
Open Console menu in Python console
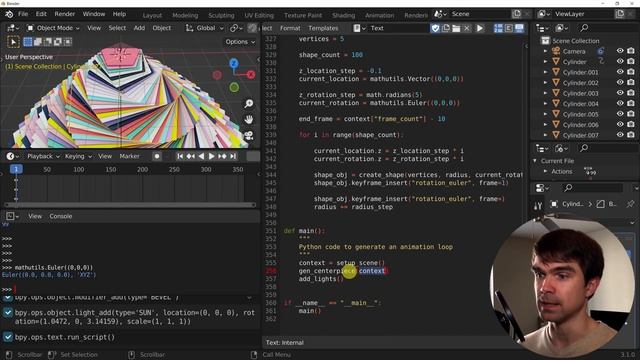click(x=61, y=216)
